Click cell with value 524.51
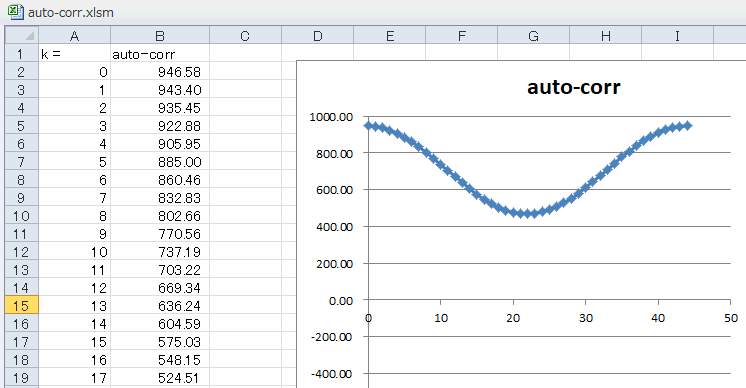Screen dimensions: 746x388 tap(160, 378)
